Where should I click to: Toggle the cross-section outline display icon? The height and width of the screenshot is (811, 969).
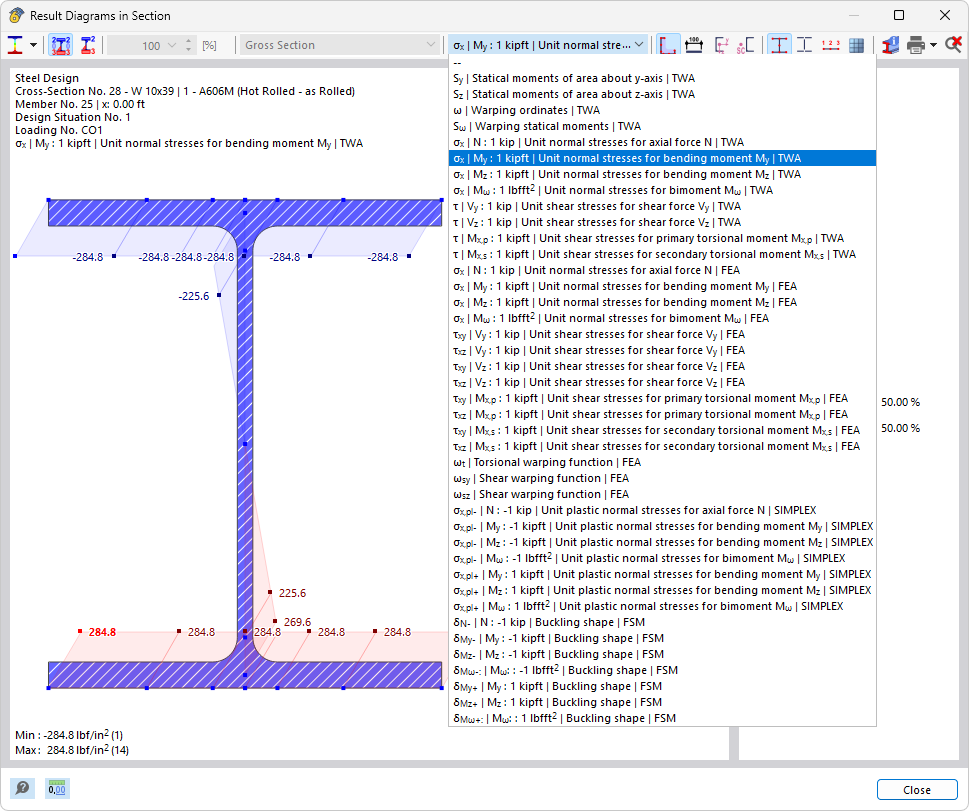pyautogui.click(x=667, y=45)
